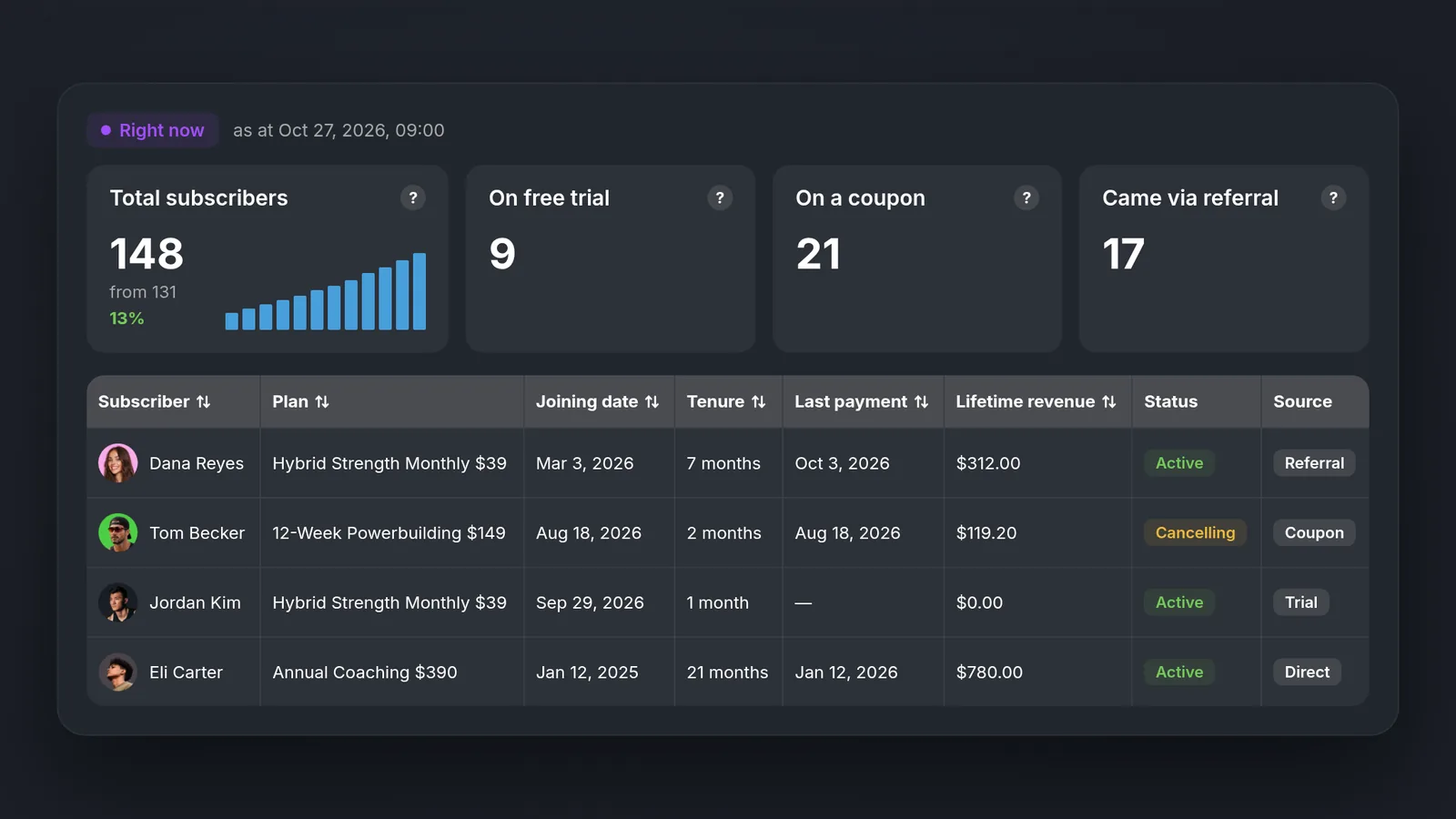Click subscriber name Tom Becker
The width and height of the screenshot is (1456, 819).
tap(197, 532)
